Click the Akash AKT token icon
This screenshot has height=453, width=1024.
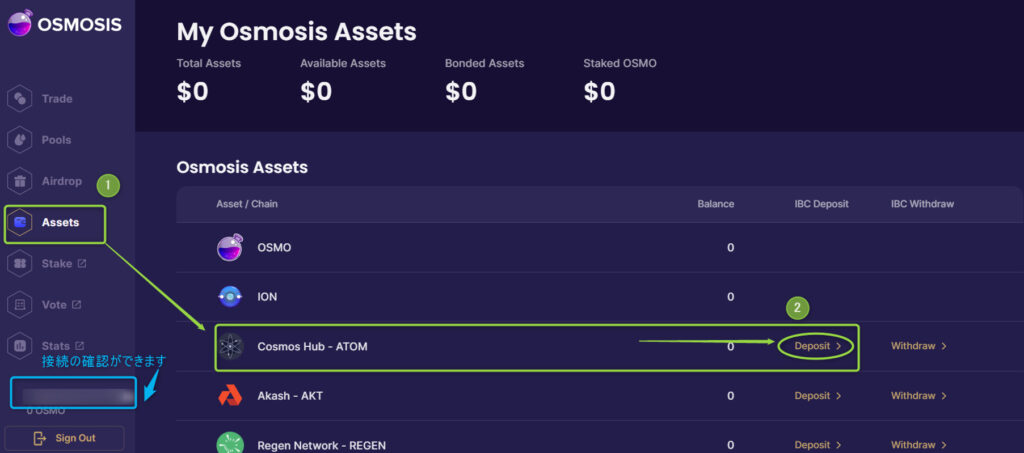[x=230, y=396]
